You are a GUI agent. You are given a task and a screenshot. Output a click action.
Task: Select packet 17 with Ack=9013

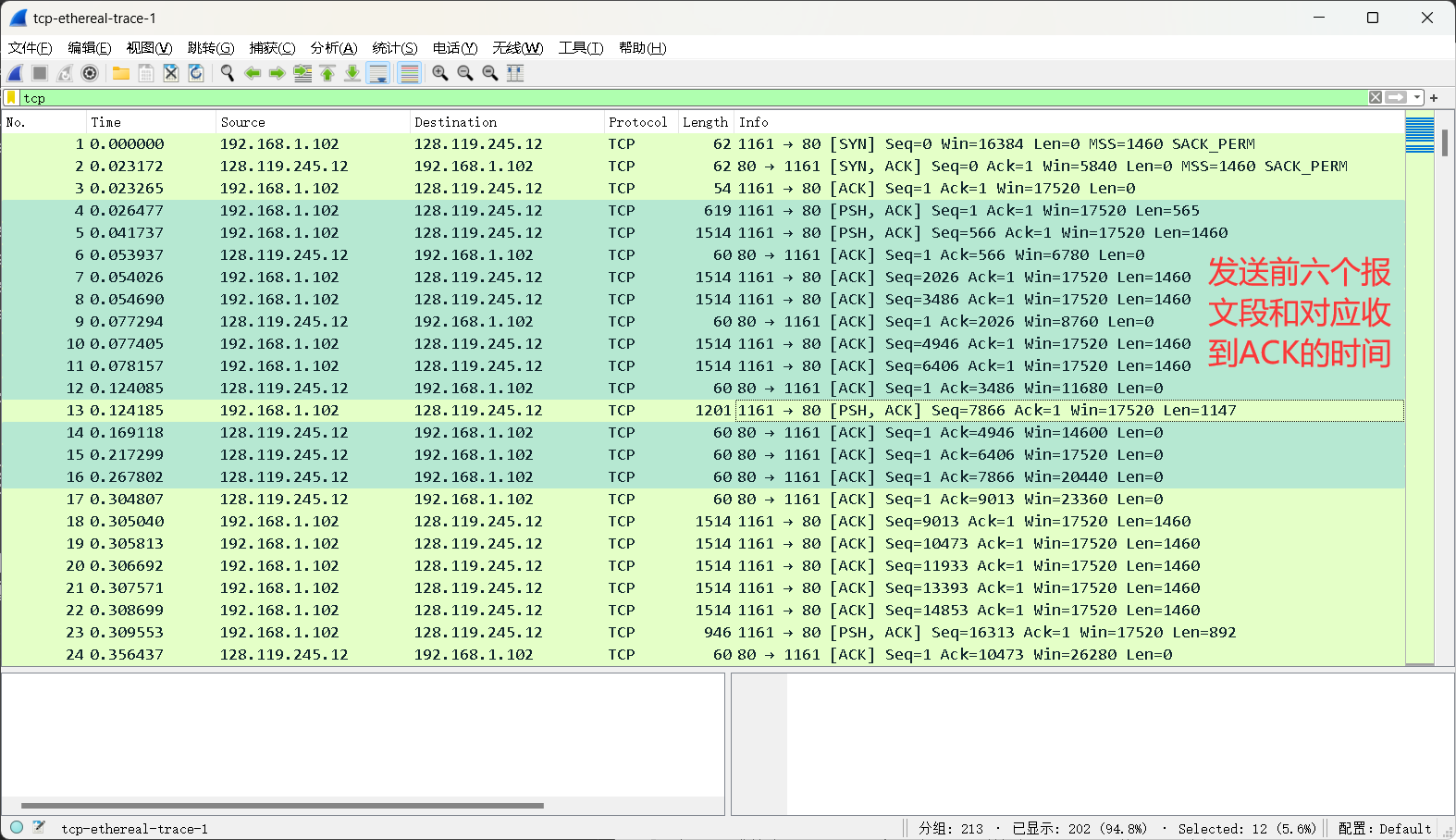[703, 500]
